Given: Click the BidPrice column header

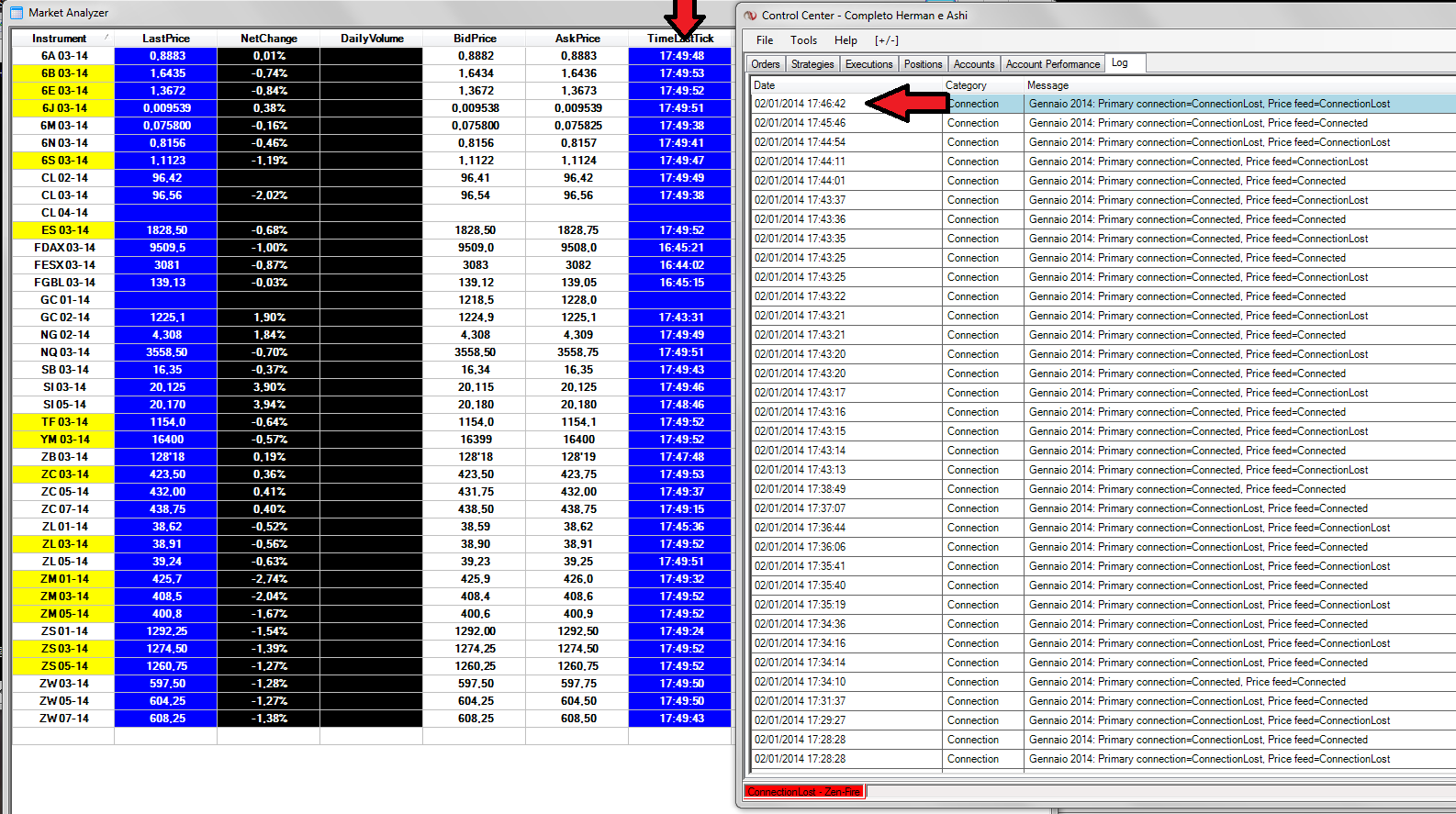Looking at the screenshot, I should [475, 39].
